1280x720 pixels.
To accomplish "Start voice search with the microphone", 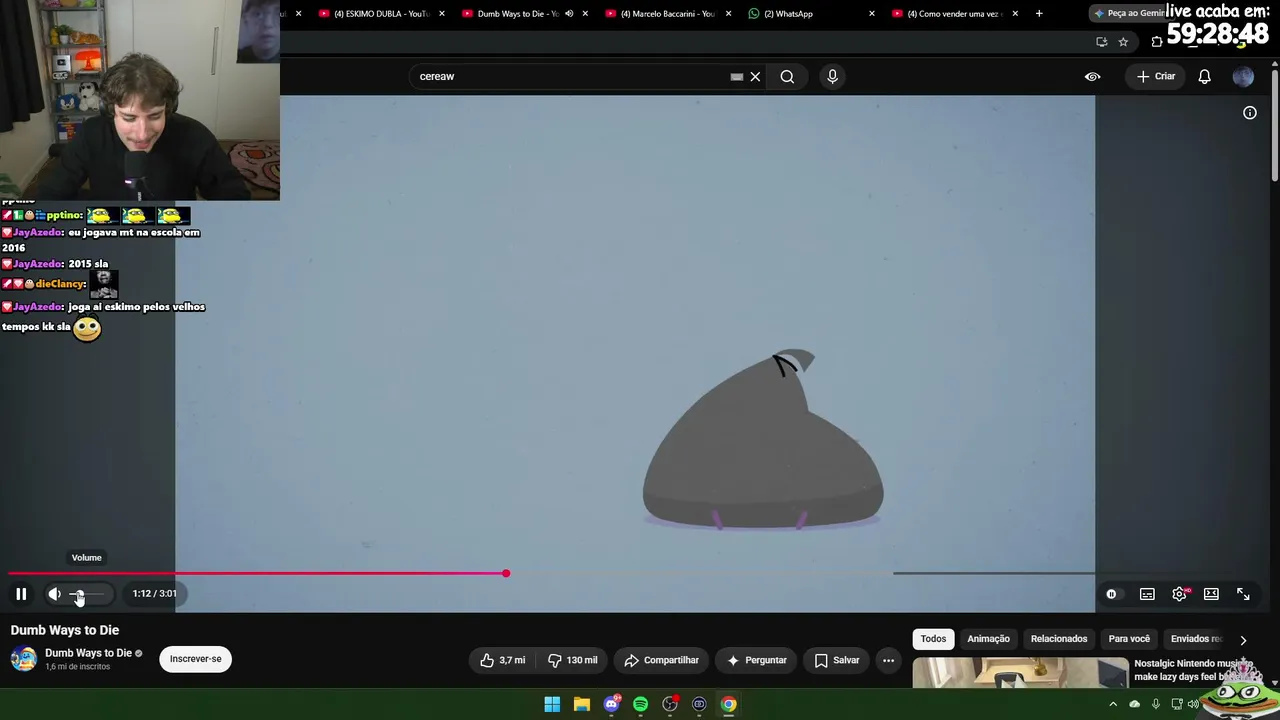I will click(832, 76).
